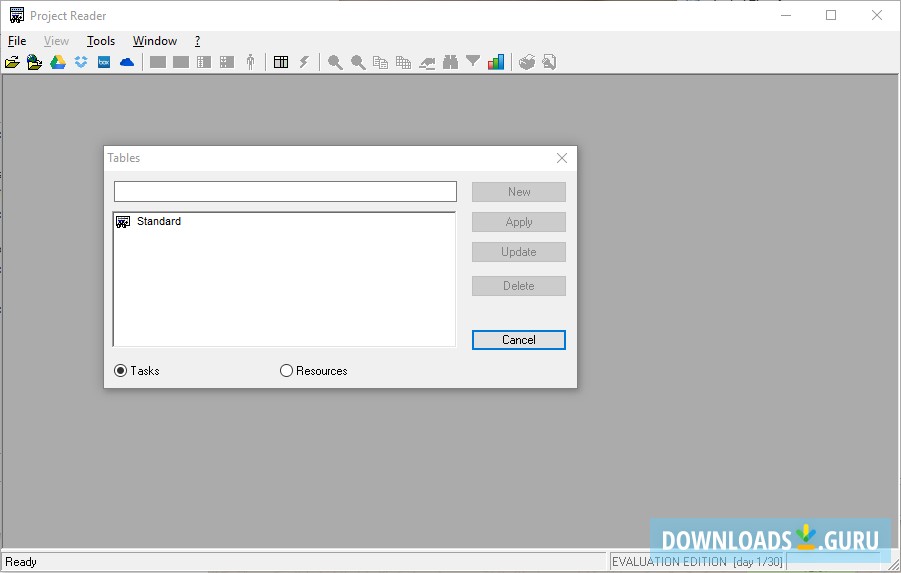This screenshot has width=901, height=573.
Task: Click the second gray view rectangle icon
Action: click(180, 62)
